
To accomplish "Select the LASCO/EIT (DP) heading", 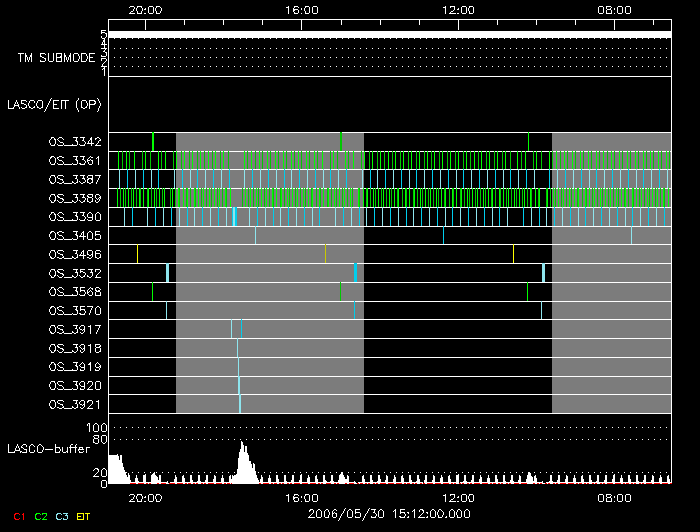I will (57, 104).
